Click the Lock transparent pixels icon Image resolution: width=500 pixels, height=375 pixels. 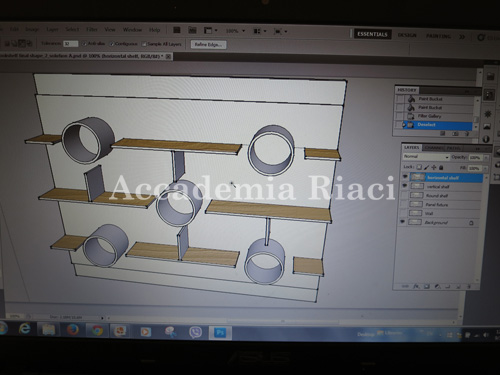(x=419, y=167)
